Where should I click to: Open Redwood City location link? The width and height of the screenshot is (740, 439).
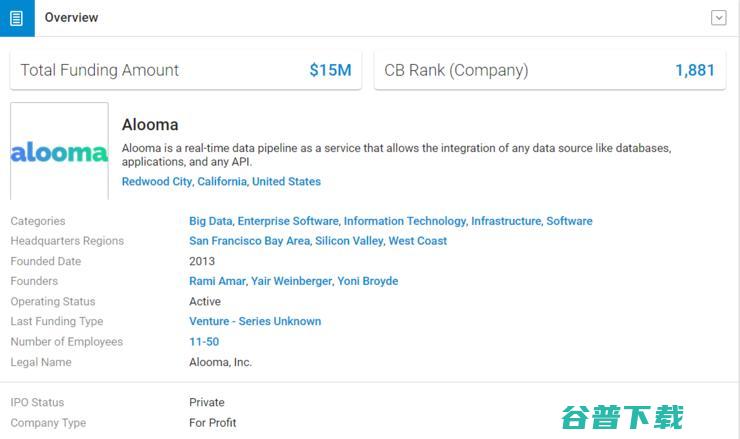point(157,182)
